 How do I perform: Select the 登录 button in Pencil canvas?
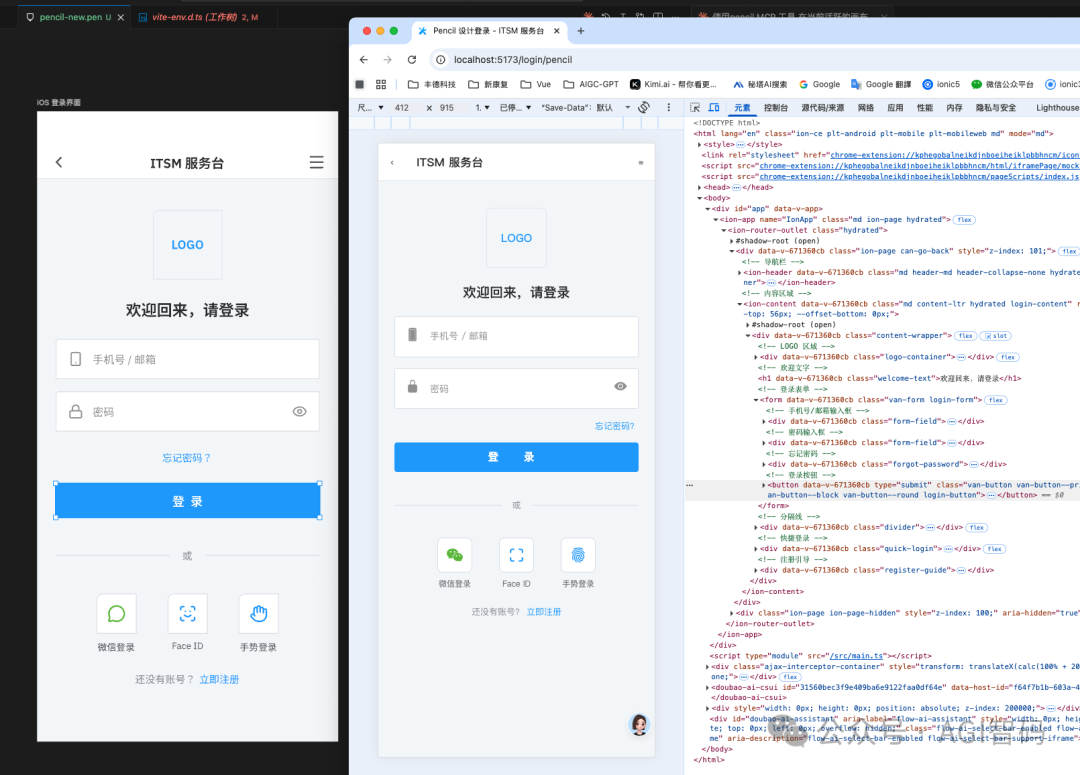(x=187, y=501)
